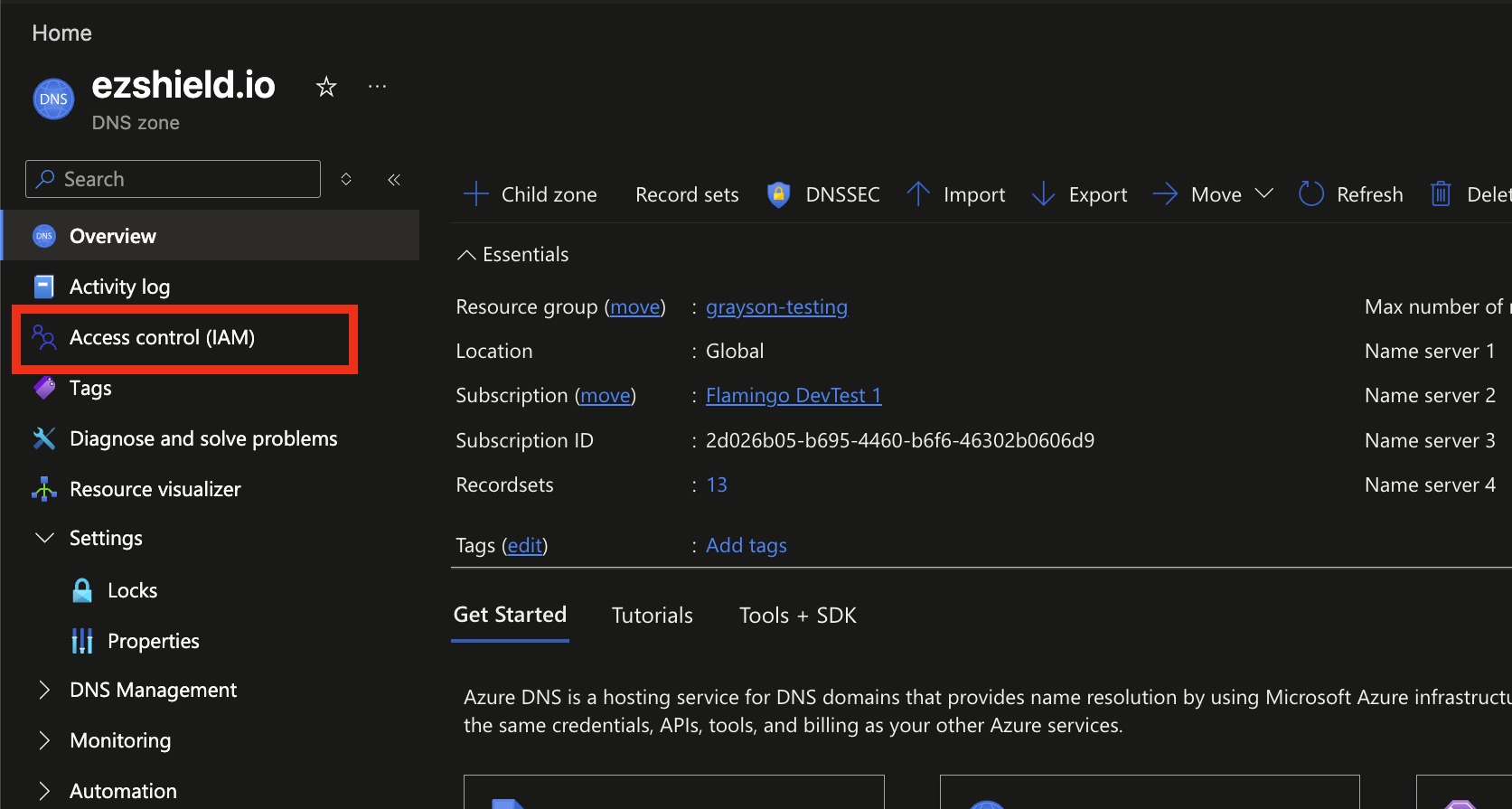
Task: Click the Import toolbar label
Action: (x=973, y=194)
